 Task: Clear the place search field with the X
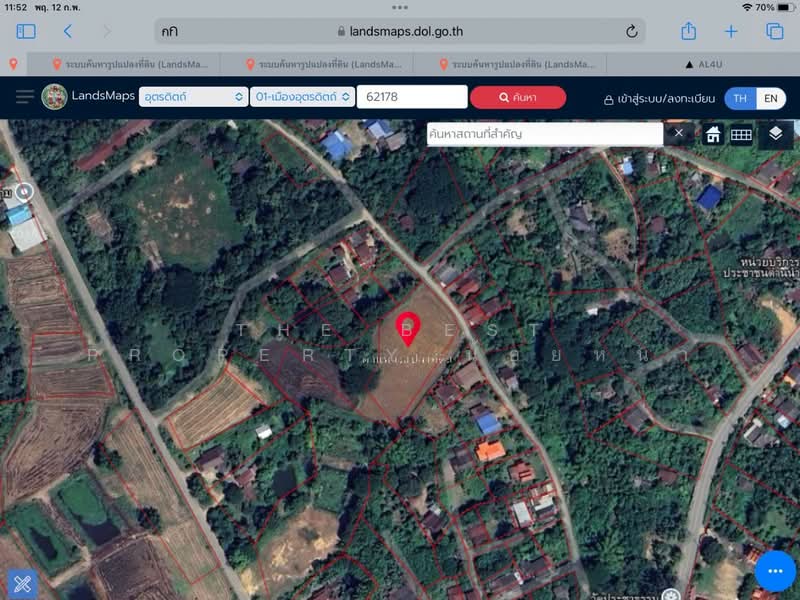click(678, 133)
